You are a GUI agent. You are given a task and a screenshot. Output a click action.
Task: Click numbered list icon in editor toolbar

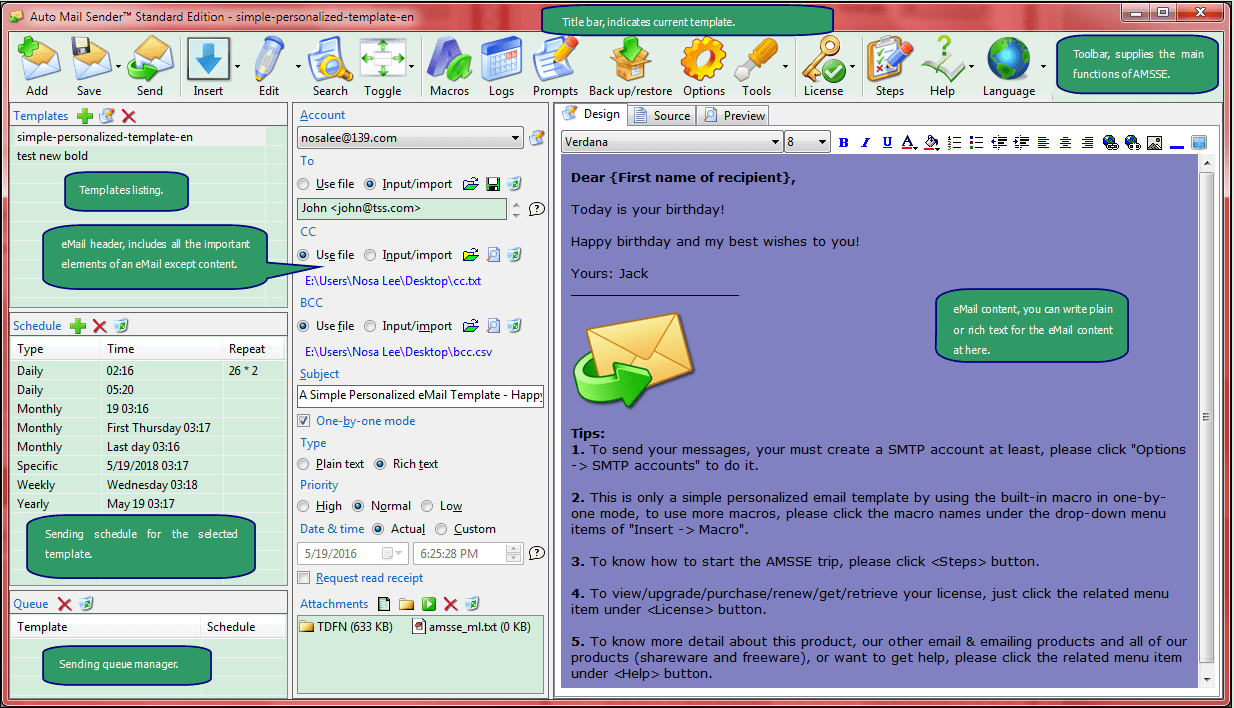tap(954, 143)
